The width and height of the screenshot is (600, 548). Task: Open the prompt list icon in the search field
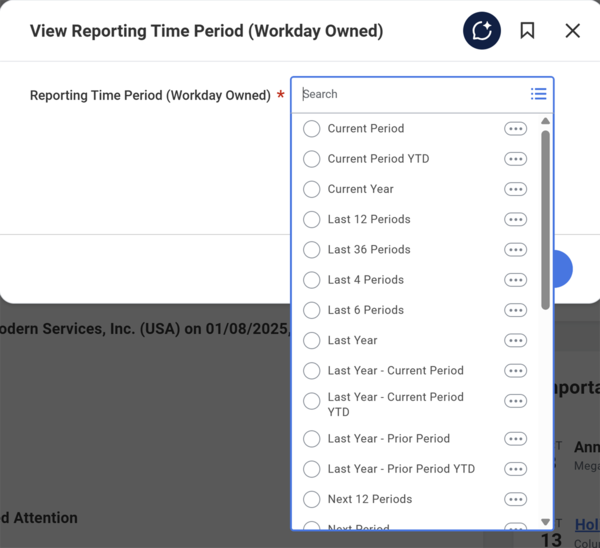click(x=538, y=94)
